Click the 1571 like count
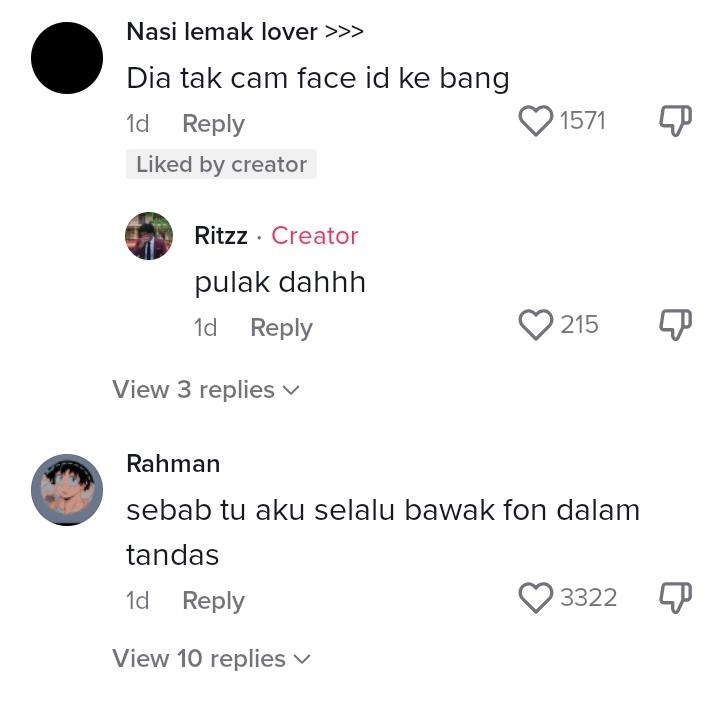This screenshot has width=720, height=701. [582, 121]
